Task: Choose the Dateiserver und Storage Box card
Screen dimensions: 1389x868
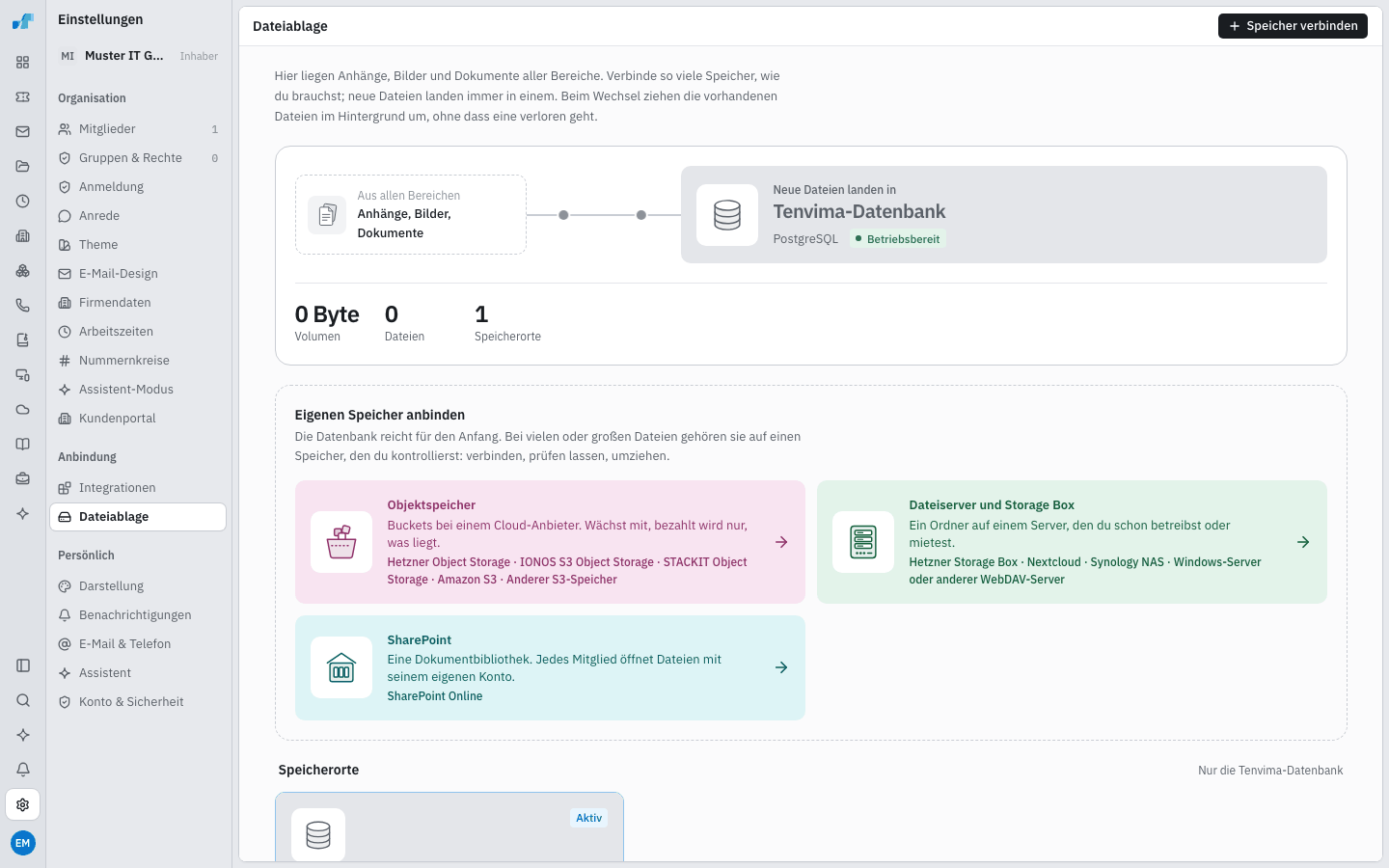Action: 1072,542
